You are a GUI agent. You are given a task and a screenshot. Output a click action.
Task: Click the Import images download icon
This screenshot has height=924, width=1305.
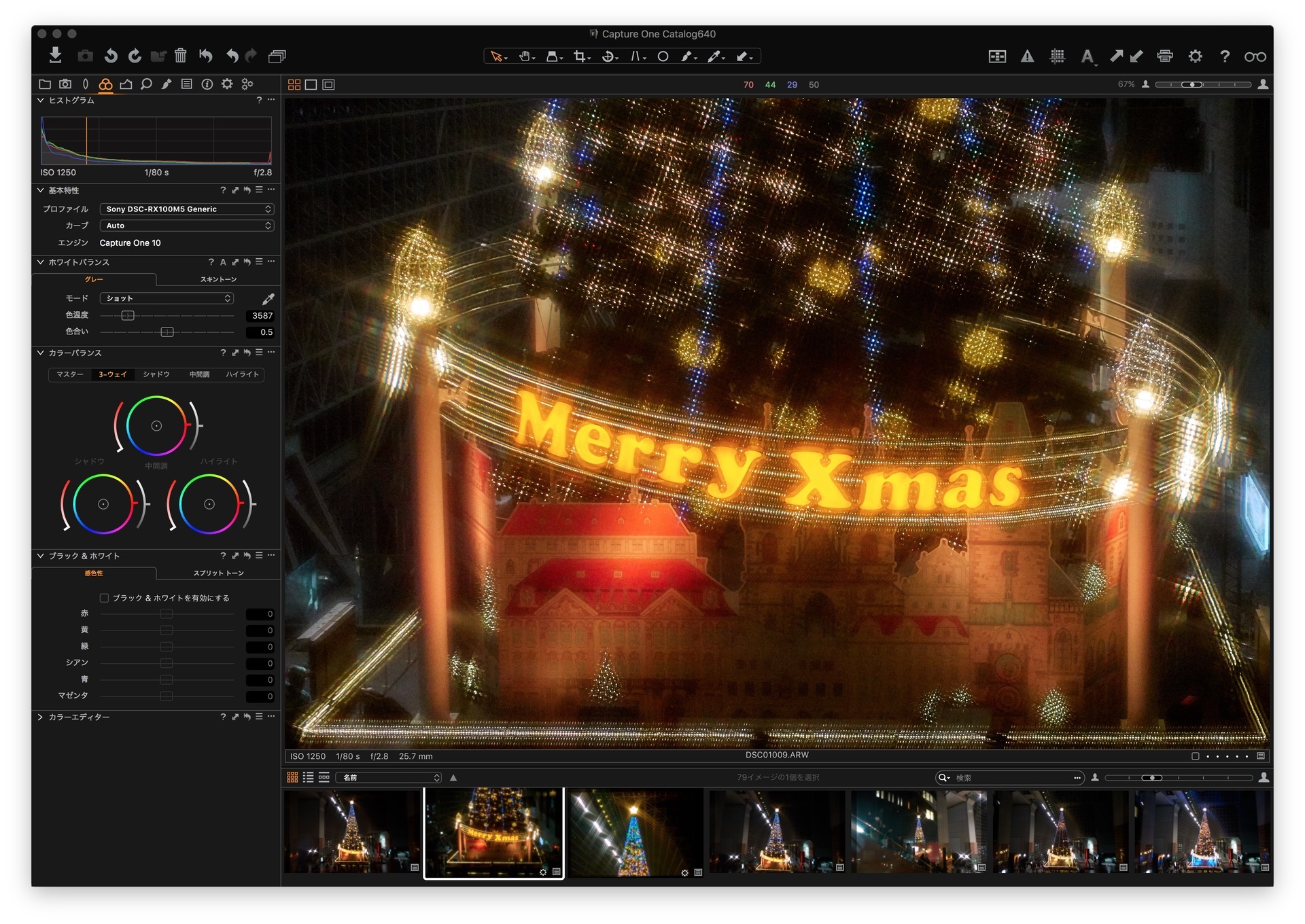tap(56, 55)
